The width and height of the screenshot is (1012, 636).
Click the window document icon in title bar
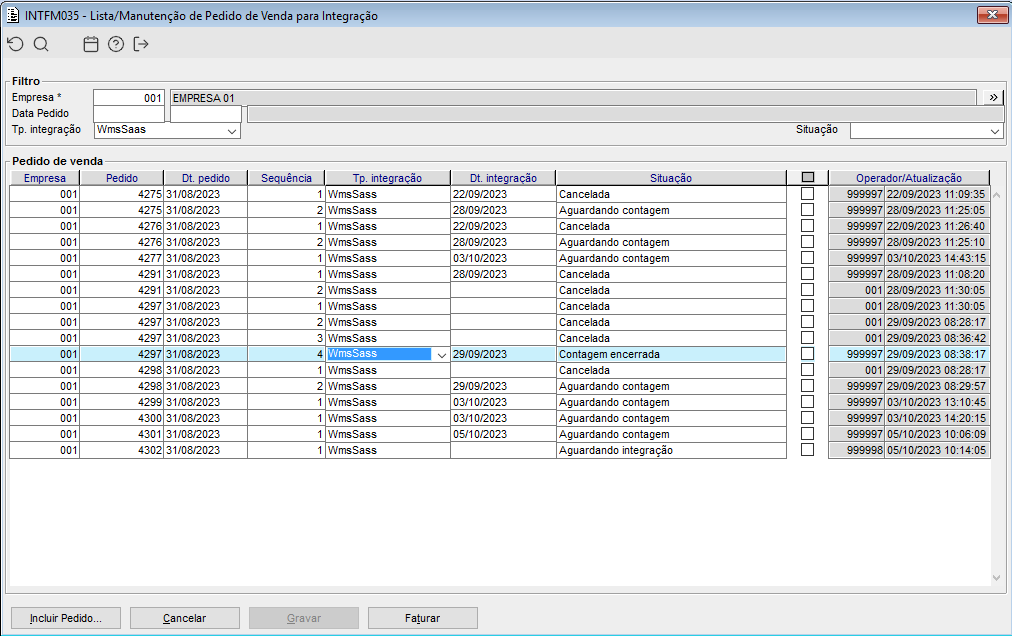pos(13,15)
